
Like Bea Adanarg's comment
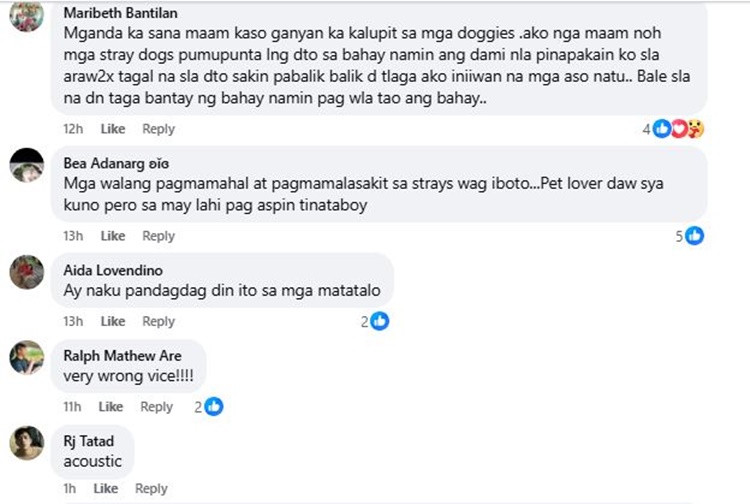click(x=113, y=236)
